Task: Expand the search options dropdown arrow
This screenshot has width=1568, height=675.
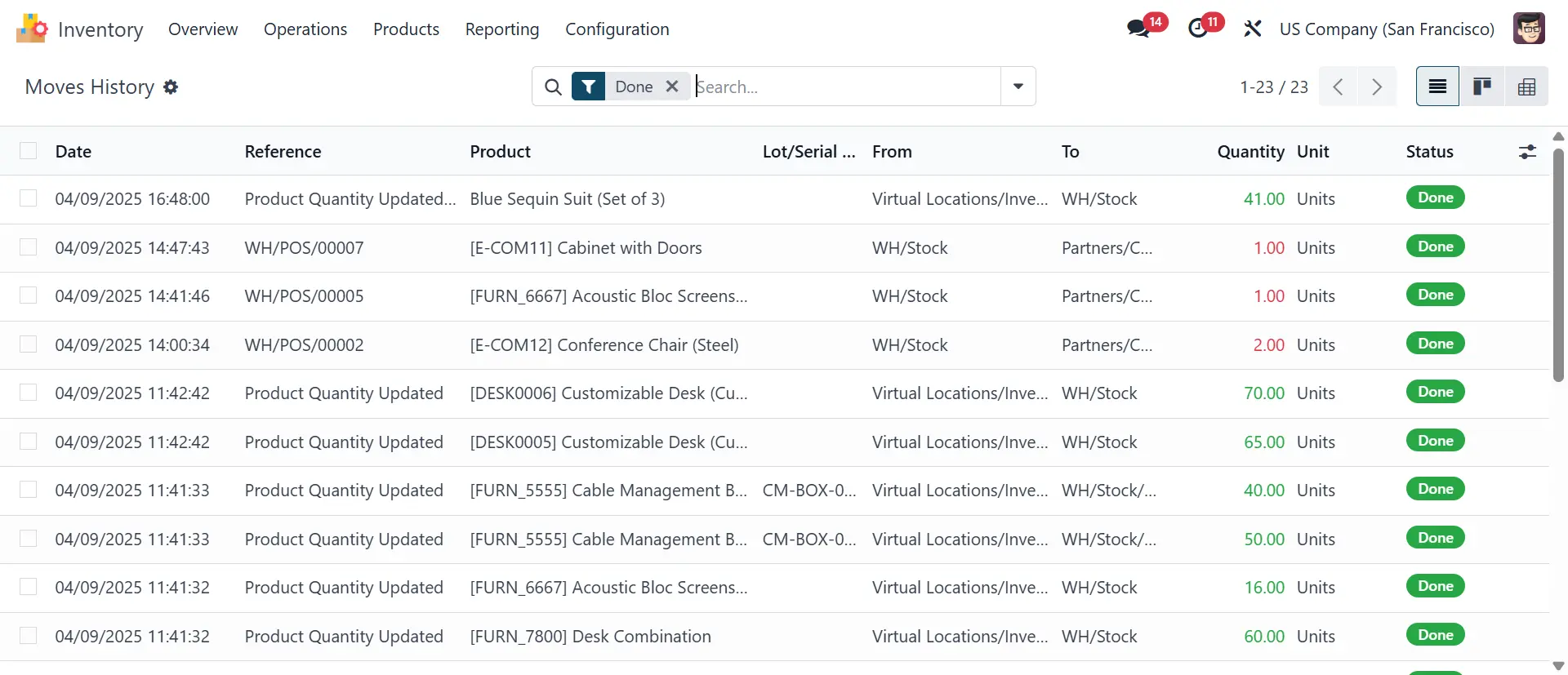Action: 1018,87
